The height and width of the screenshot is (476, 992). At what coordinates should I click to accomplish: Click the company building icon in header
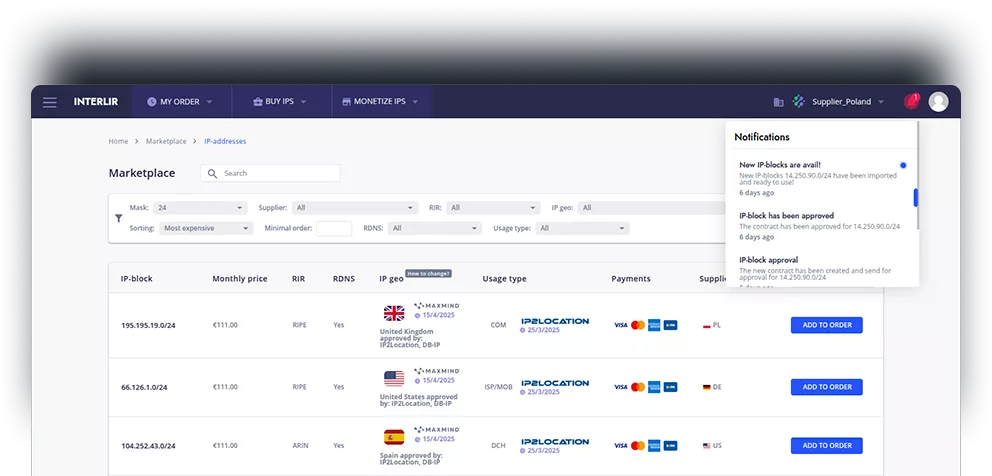tap(779, 102)
